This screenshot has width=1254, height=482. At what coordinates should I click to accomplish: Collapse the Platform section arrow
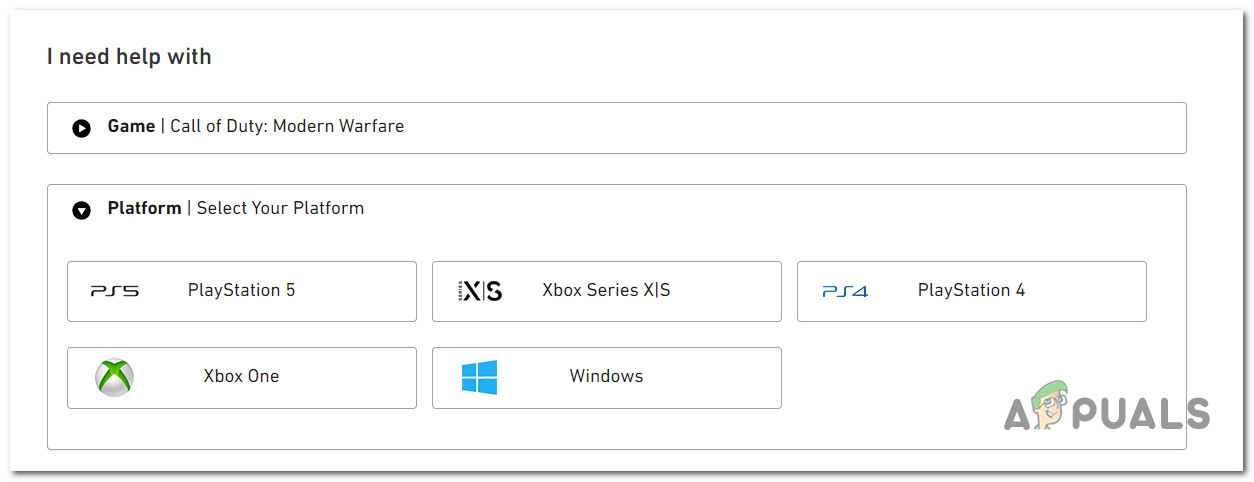[x=82, y=210]
